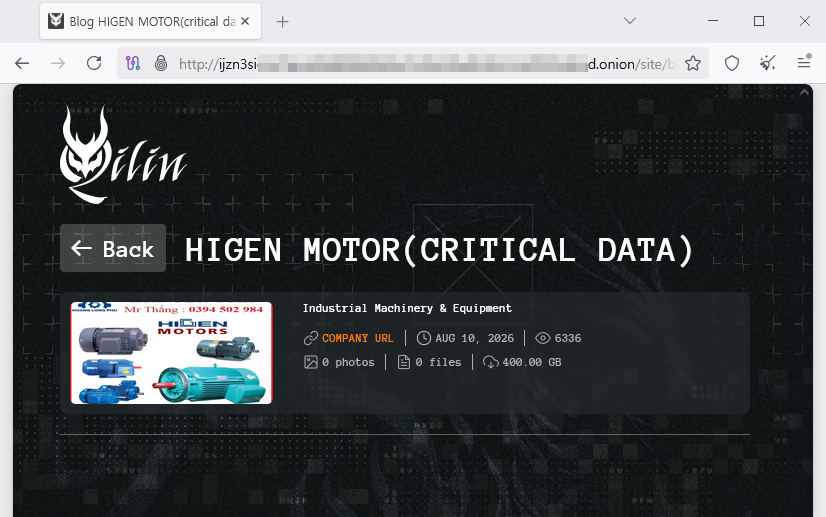
Task: Click the Qilin logo
Action: coord(123,155)
